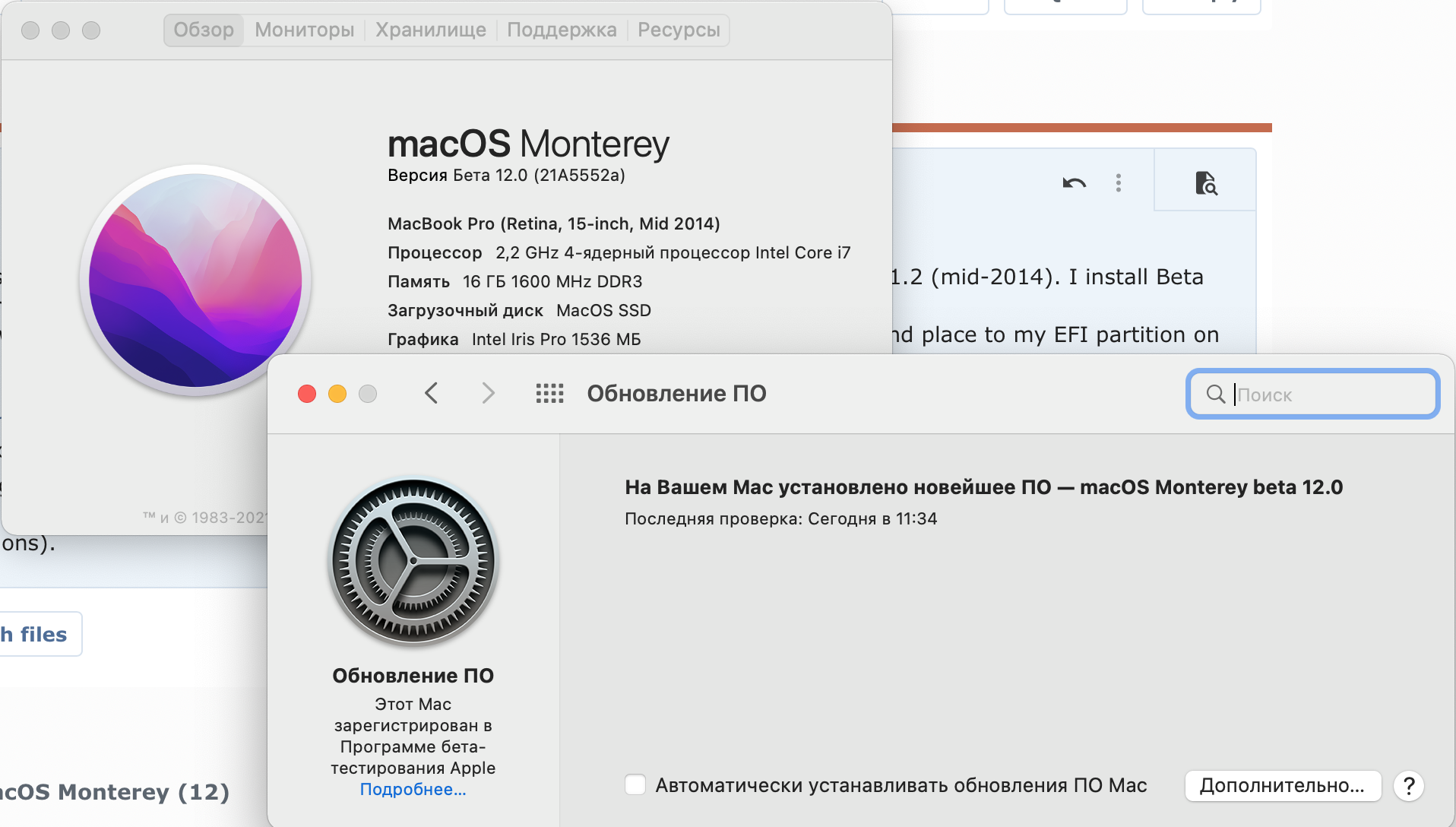Click the latest software installed status headline
The width and height of the screenshot is (1456, 827).
click(984, 487)
